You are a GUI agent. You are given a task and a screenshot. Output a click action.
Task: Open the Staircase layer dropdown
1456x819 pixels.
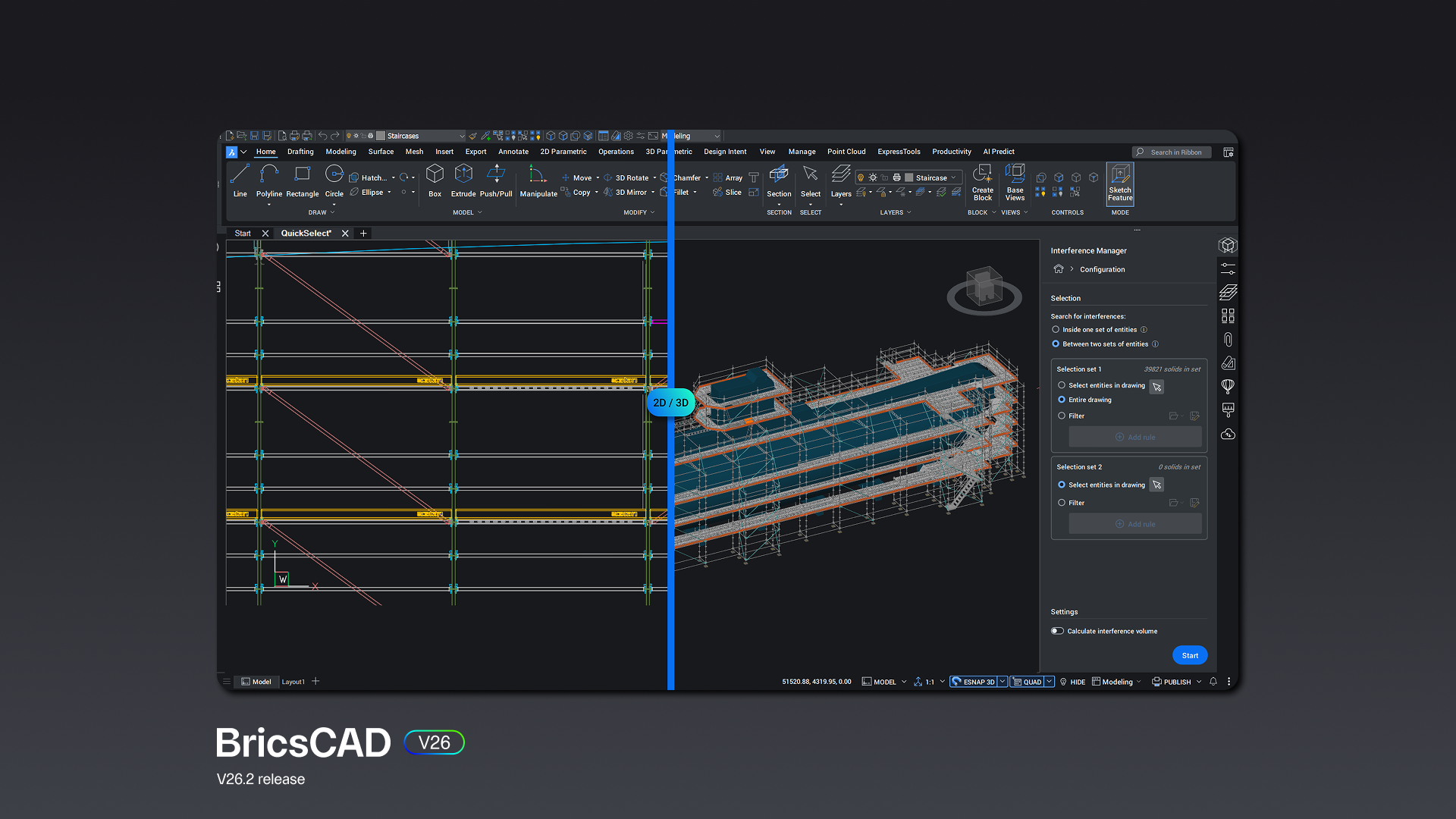[955, 177]
